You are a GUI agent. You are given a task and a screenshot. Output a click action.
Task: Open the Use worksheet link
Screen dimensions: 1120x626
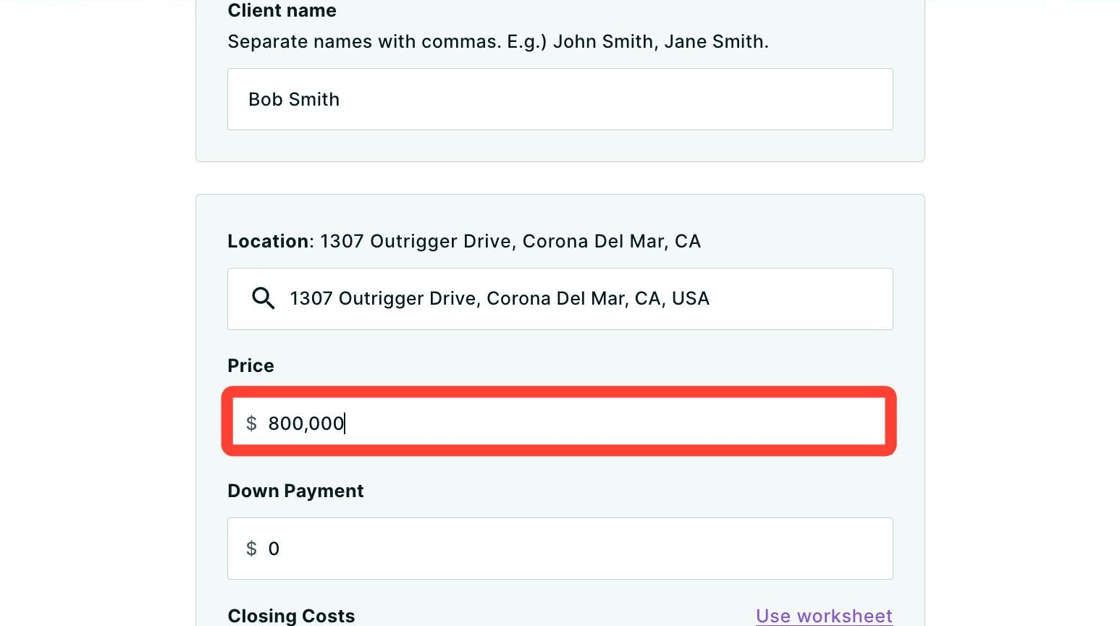click(x=824, y=616)
